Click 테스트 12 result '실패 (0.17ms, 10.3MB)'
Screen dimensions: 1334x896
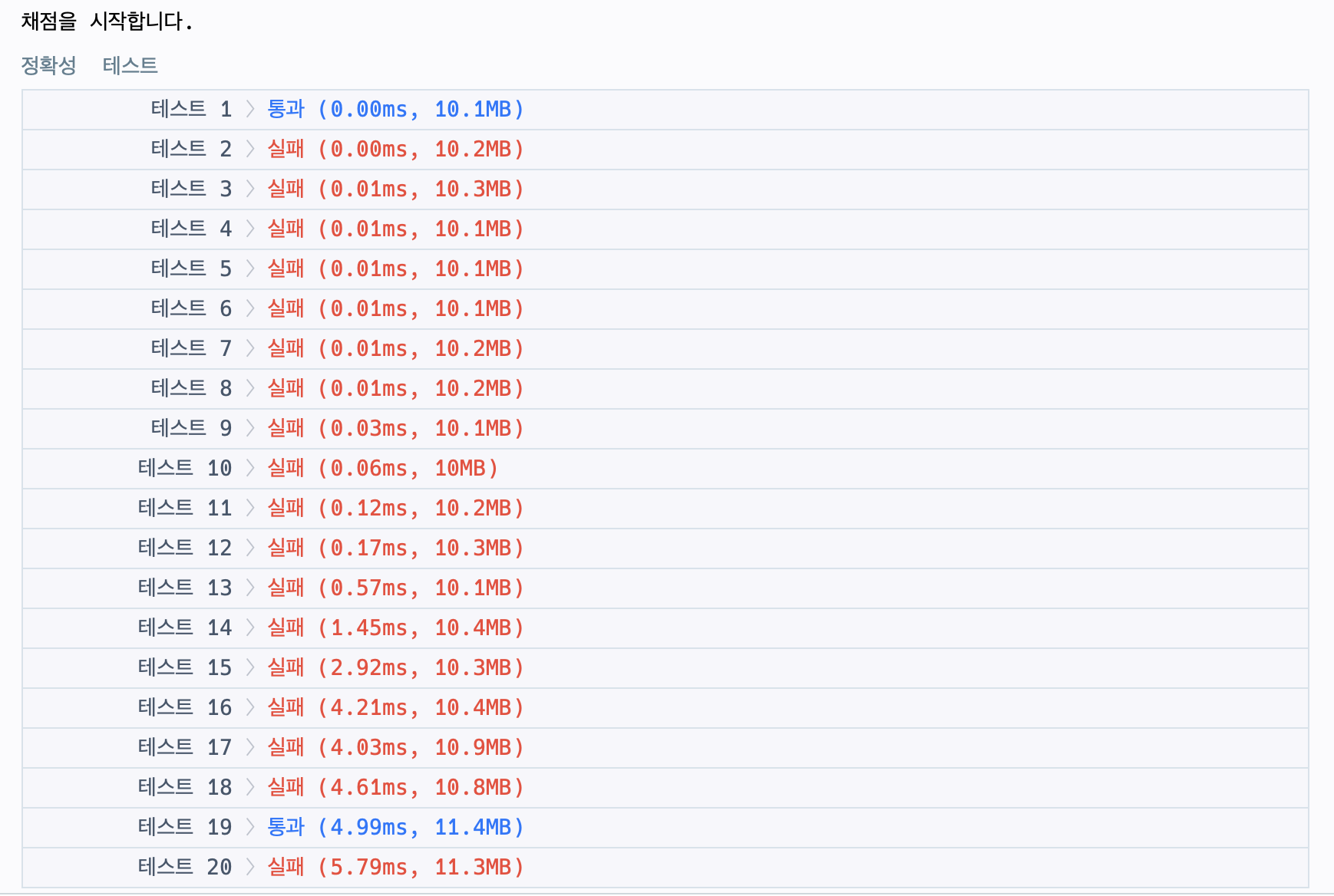(395, 548)
